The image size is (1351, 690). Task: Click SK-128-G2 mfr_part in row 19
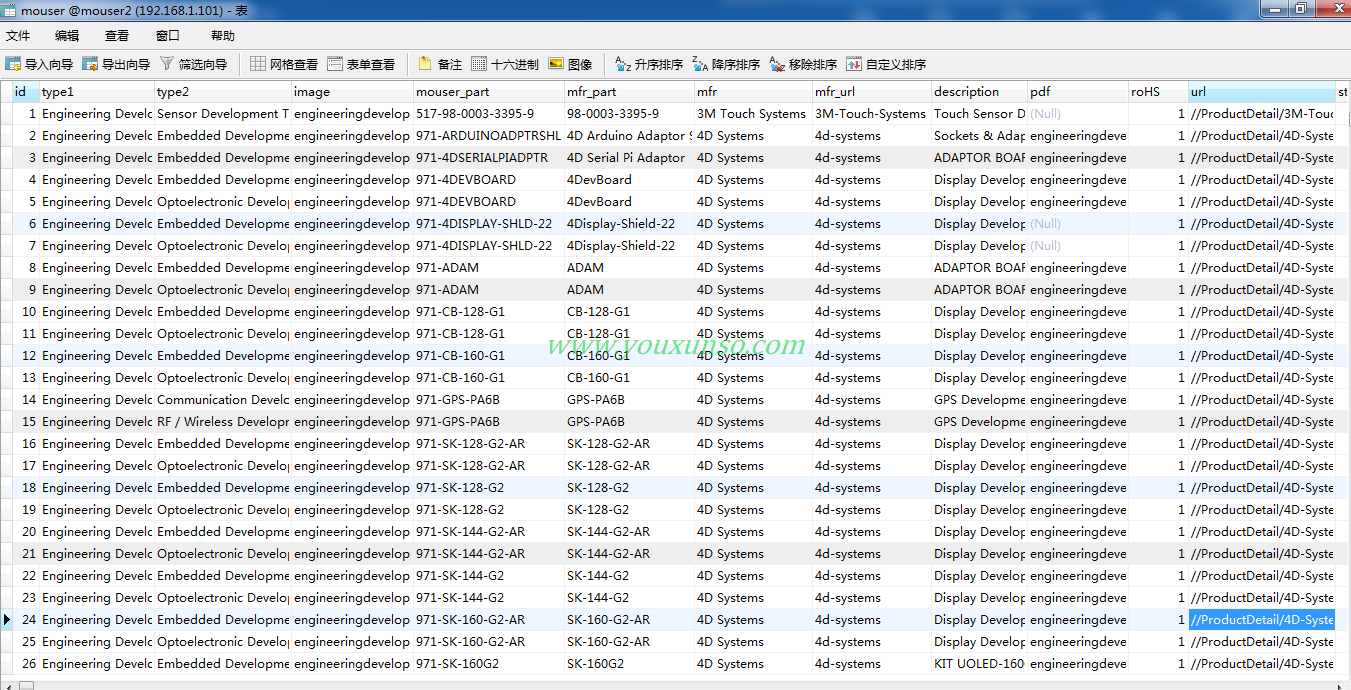point(629,510)
